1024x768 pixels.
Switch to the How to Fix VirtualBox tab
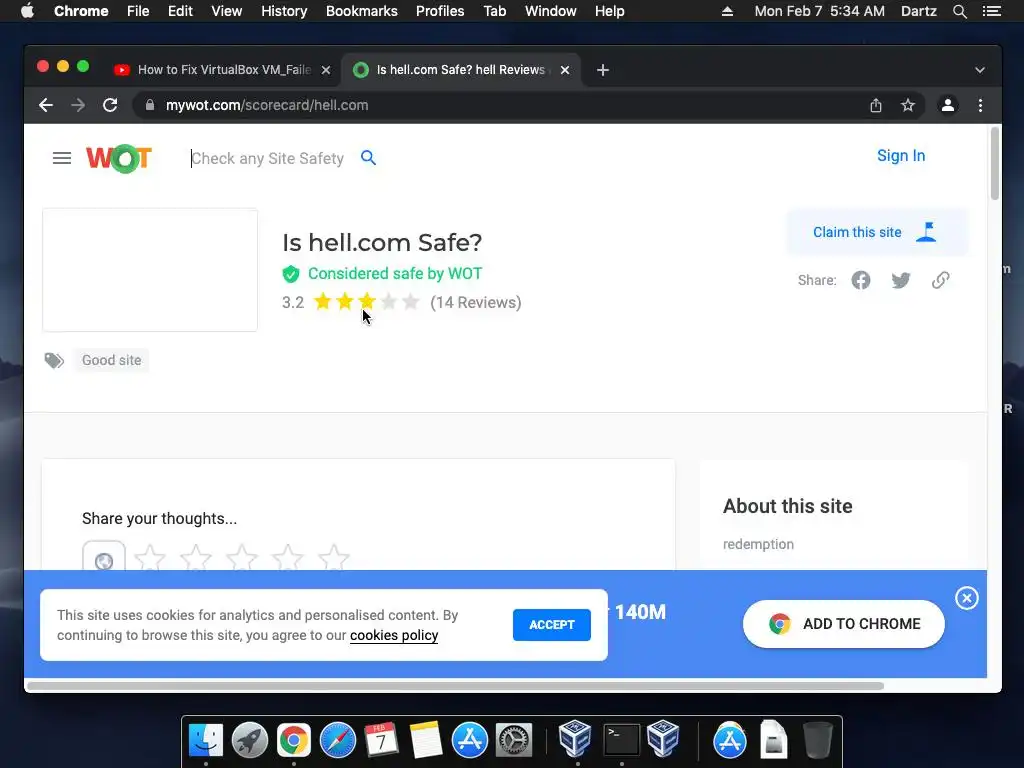point(224,70)
